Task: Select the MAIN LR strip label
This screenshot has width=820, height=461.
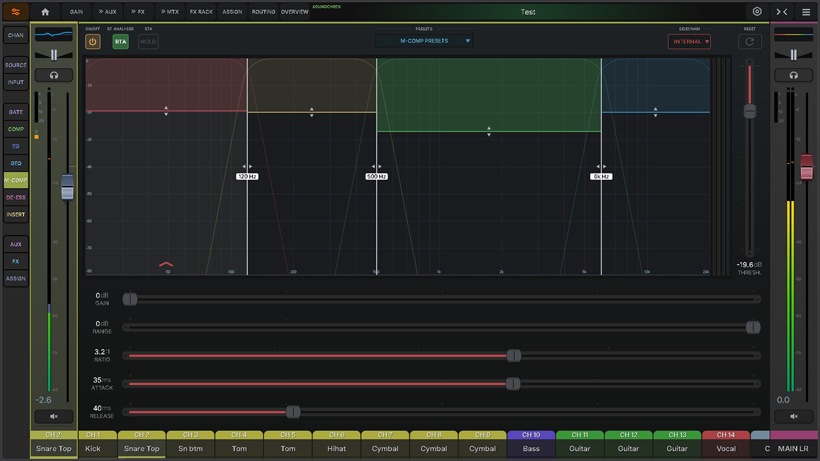Action: 793,448
